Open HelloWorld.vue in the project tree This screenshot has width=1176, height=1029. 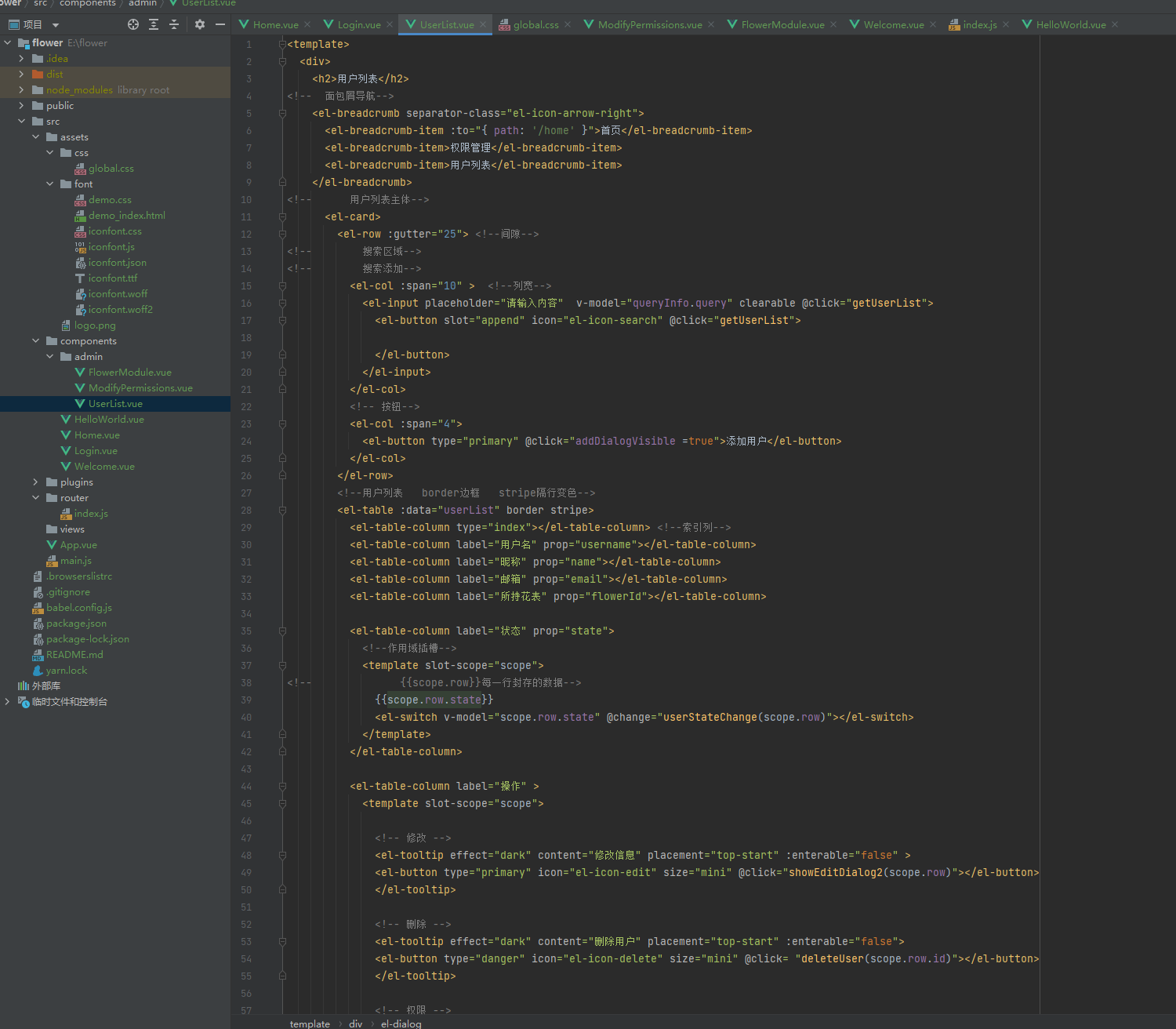109,420
